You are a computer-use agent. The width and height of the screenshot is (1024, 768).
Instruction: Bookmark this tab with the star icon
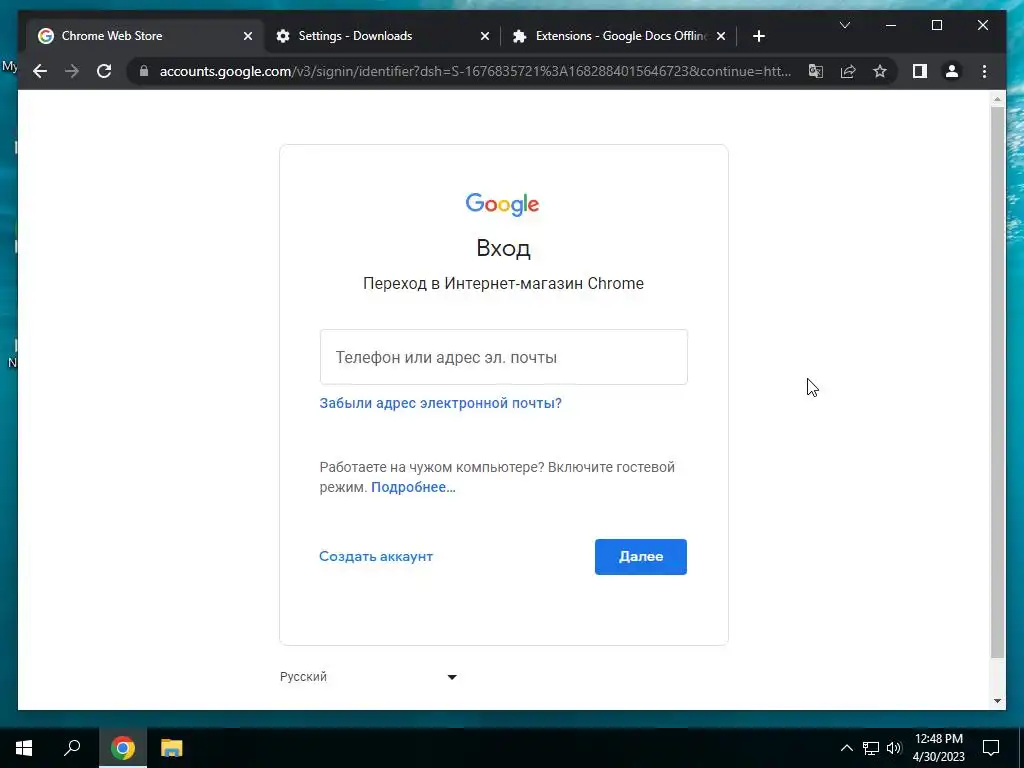[x=880, y=71]
